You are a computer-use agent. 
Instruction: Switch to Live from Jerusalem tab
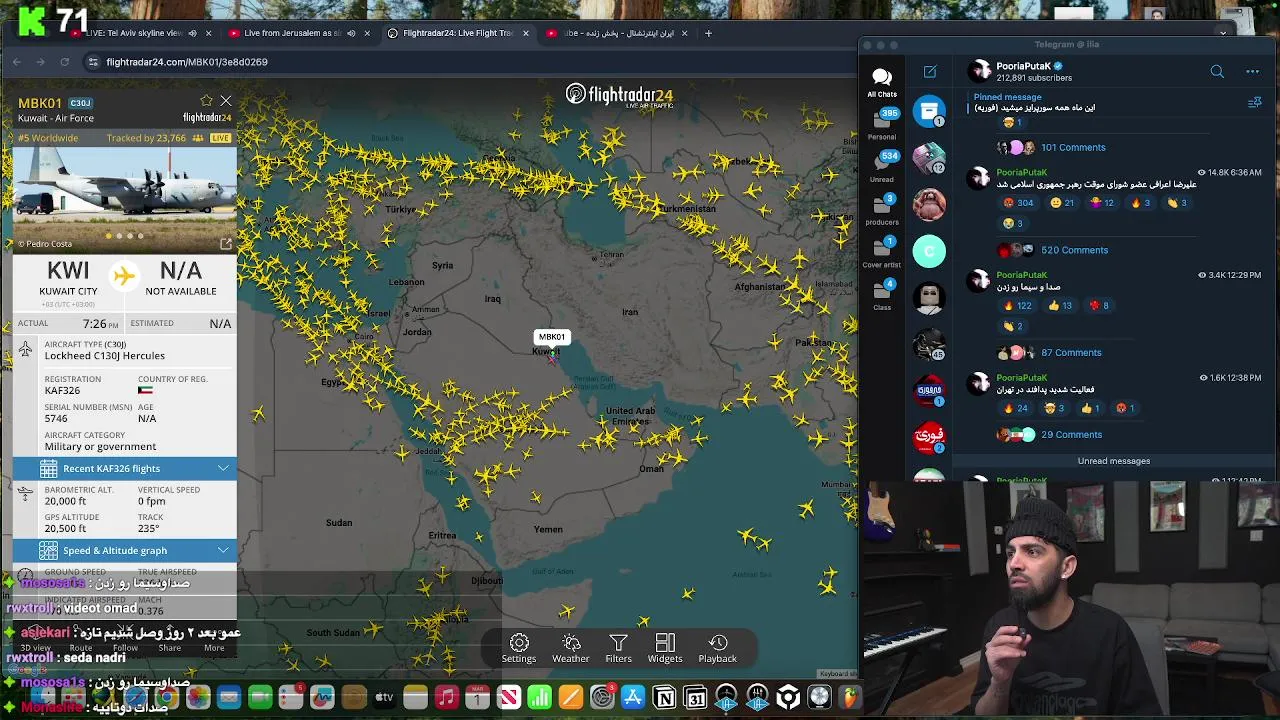(298, 33)
